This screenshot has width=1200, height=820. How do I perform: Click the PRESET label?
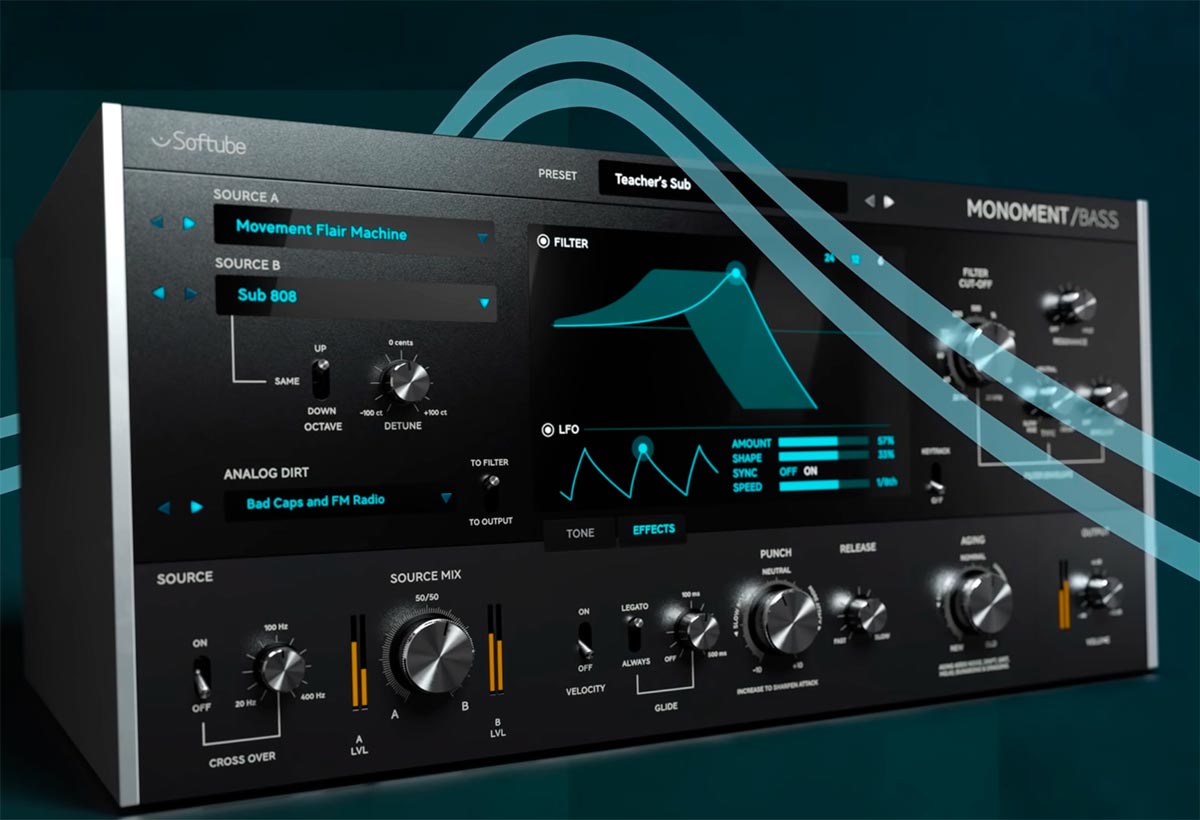coord(557,175)
